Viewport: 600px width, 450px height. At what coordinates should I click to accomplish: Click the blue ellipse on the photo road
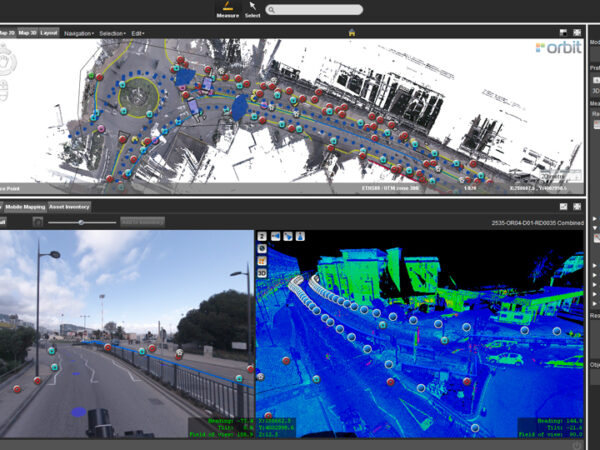pyautogui.click(x=78, y=412)
